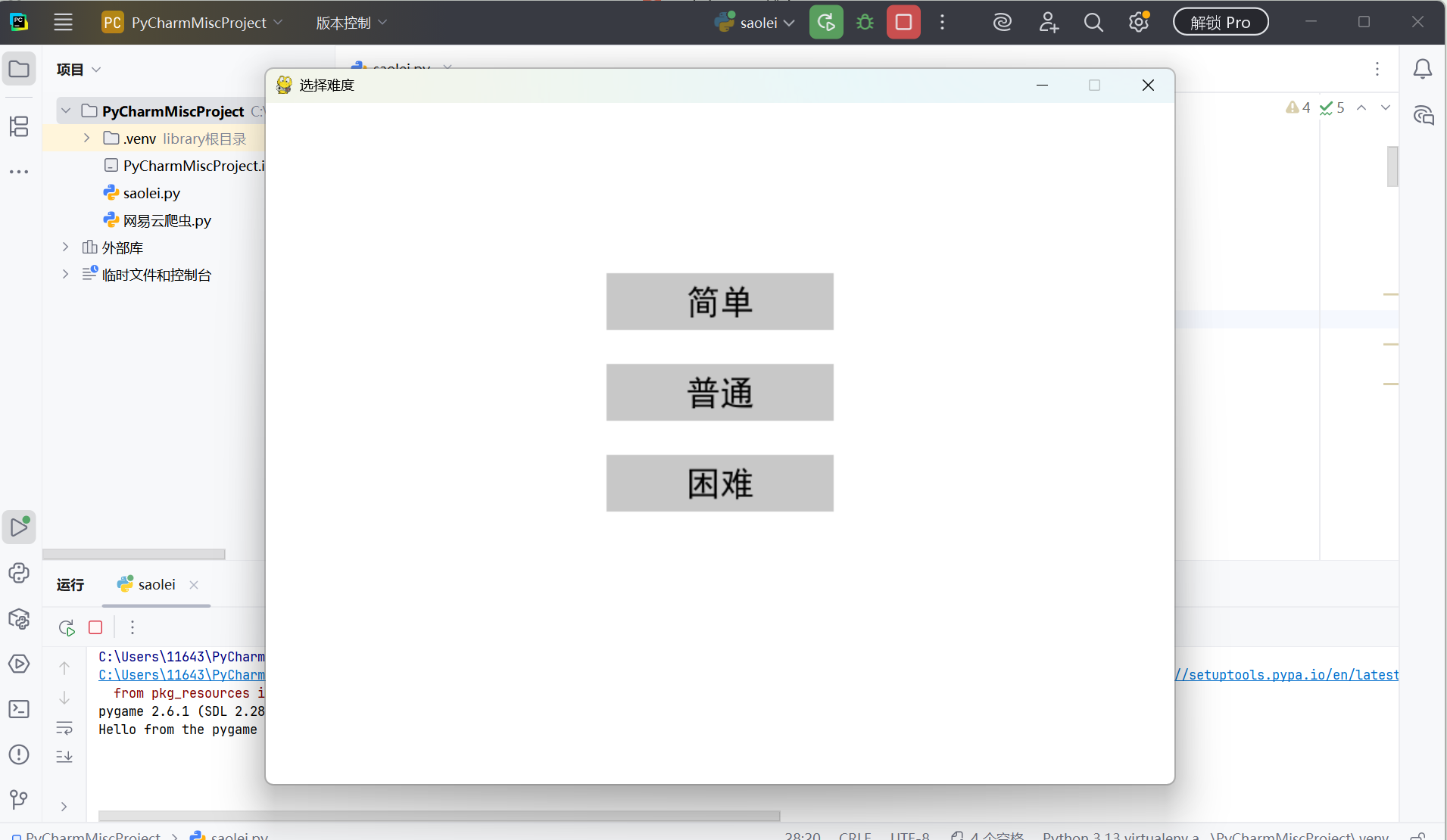Screen dimensions: 1447x840
Task: Click the editor vertical scrollbar
Action: click(1392, 166)
